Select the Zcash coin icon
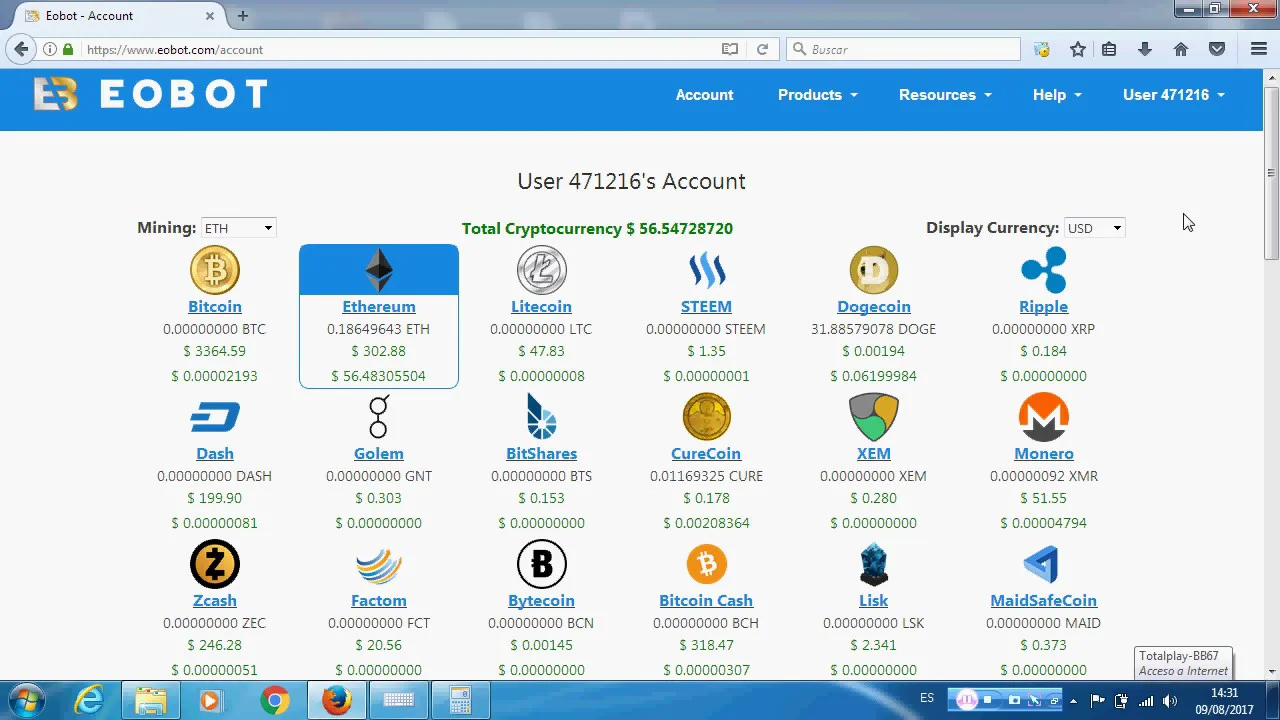This screenshot has width=1280, height=720. [x=215, y=564]
